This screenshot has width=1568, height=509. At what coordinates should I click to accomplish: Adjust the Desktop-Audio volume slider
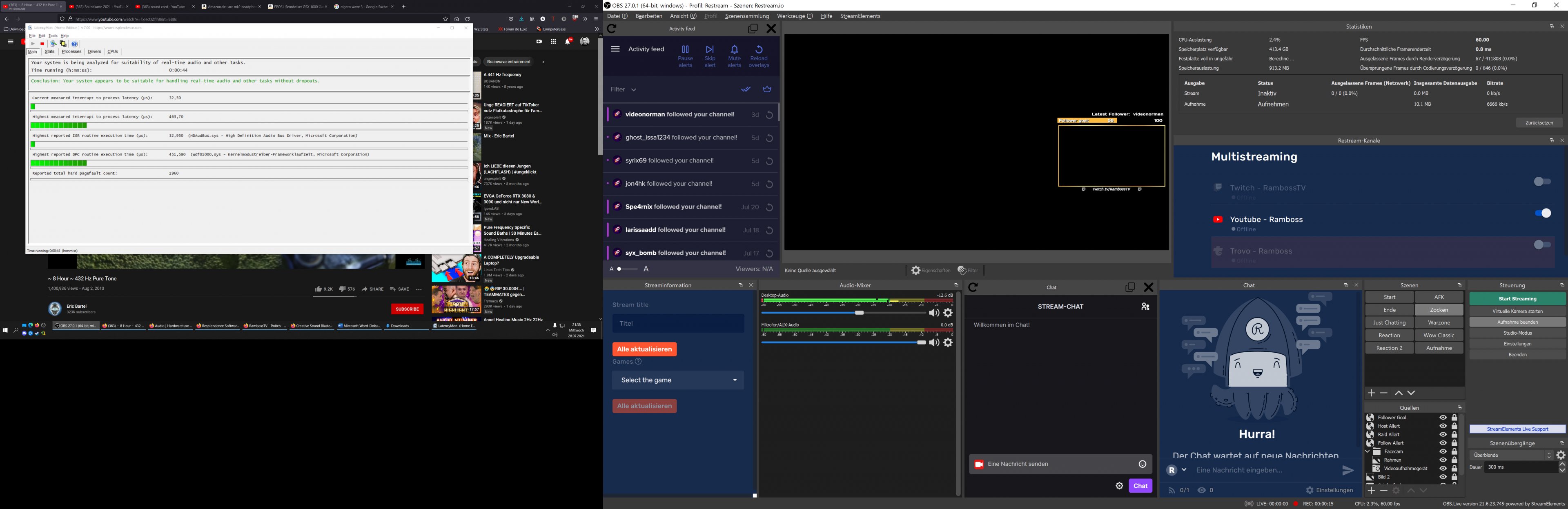tap(859, 313)
